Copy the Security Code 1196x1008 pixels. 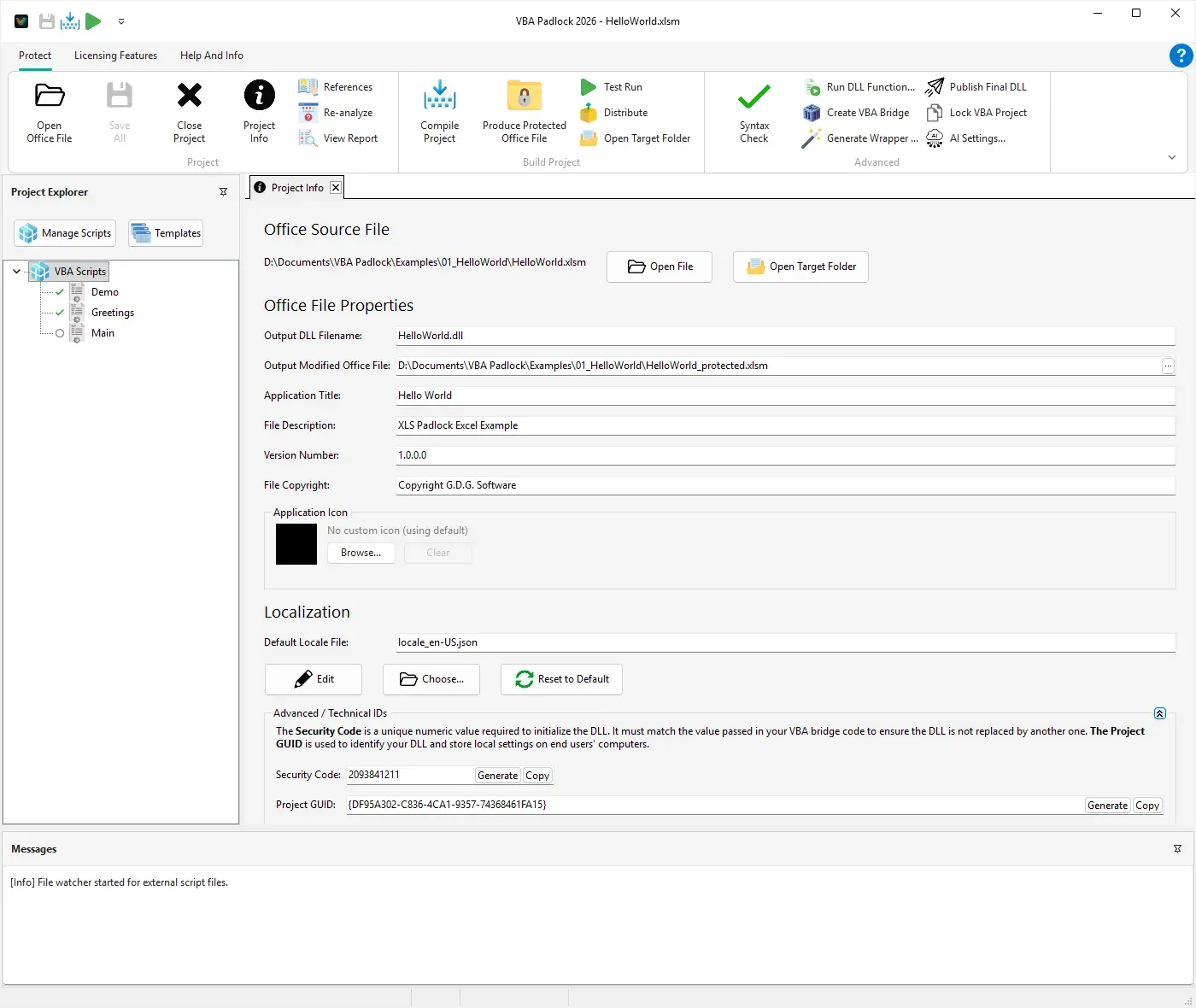[x=537, y=776]
